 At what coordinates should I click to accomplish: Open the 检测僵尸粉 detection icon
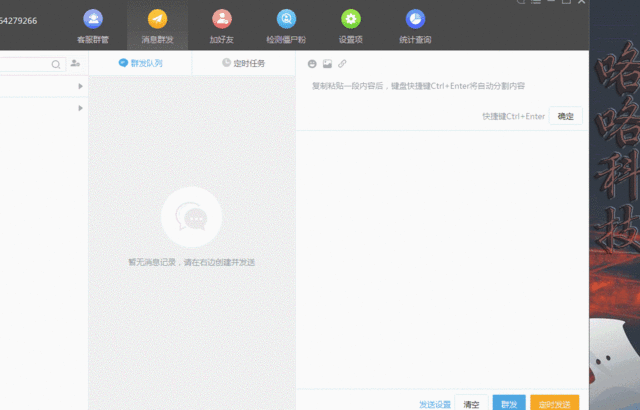pyautogui.click(x=286, y=19)
